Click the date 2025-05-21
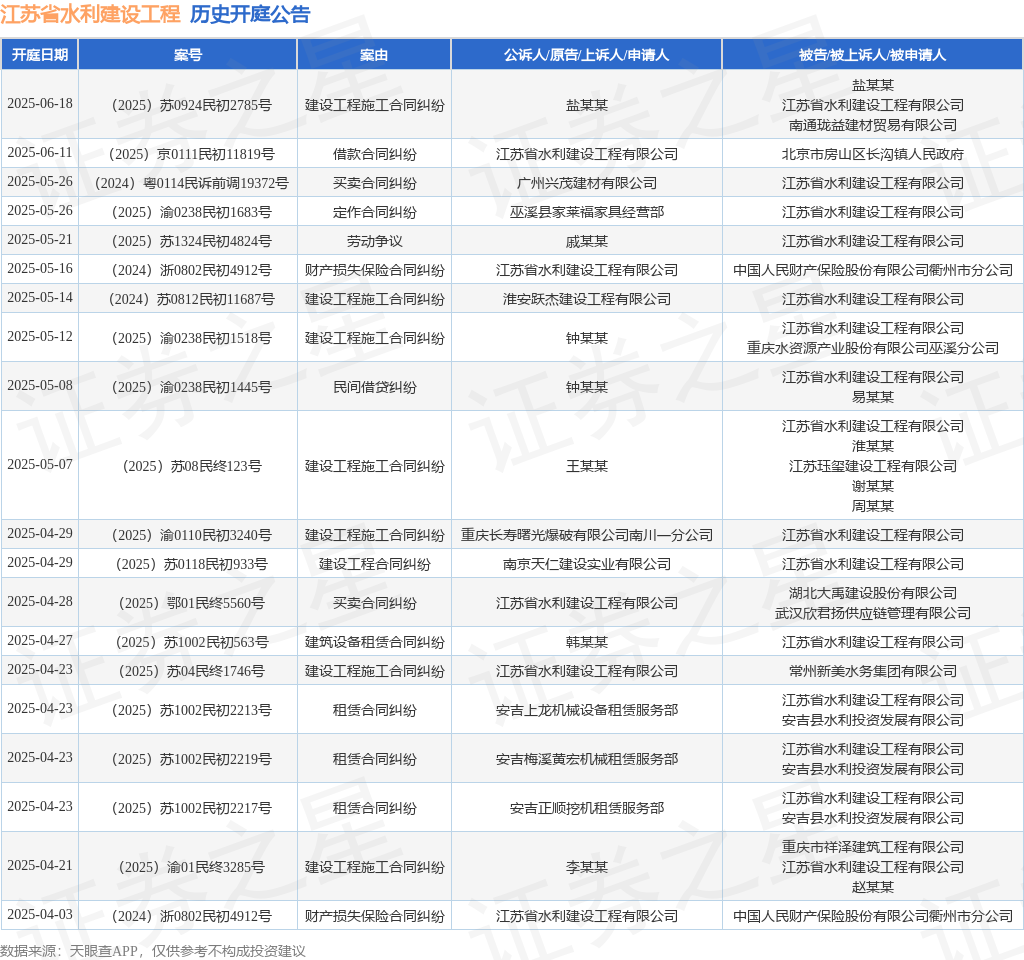Screen dimensions: 1024x960 40,240
